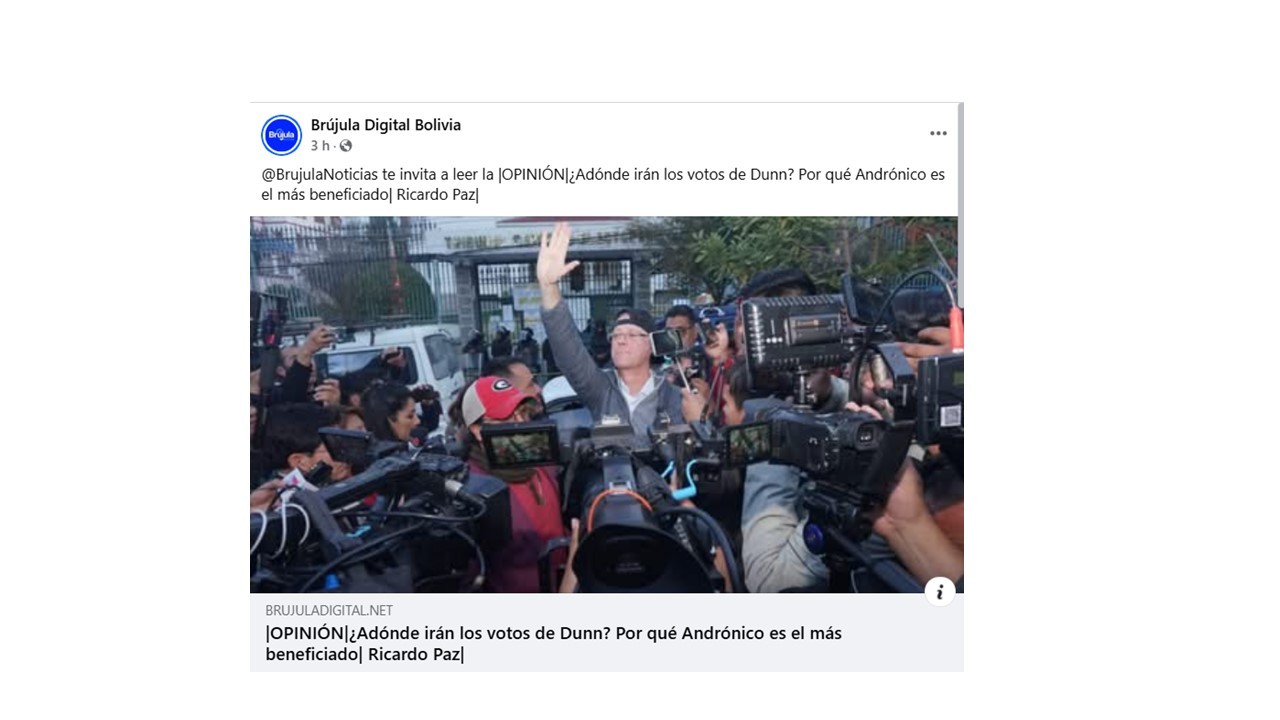The width and height of the screenshot is (1280, 720).
Task: Click the info icon on article image
Action: [x=939, y=591]
